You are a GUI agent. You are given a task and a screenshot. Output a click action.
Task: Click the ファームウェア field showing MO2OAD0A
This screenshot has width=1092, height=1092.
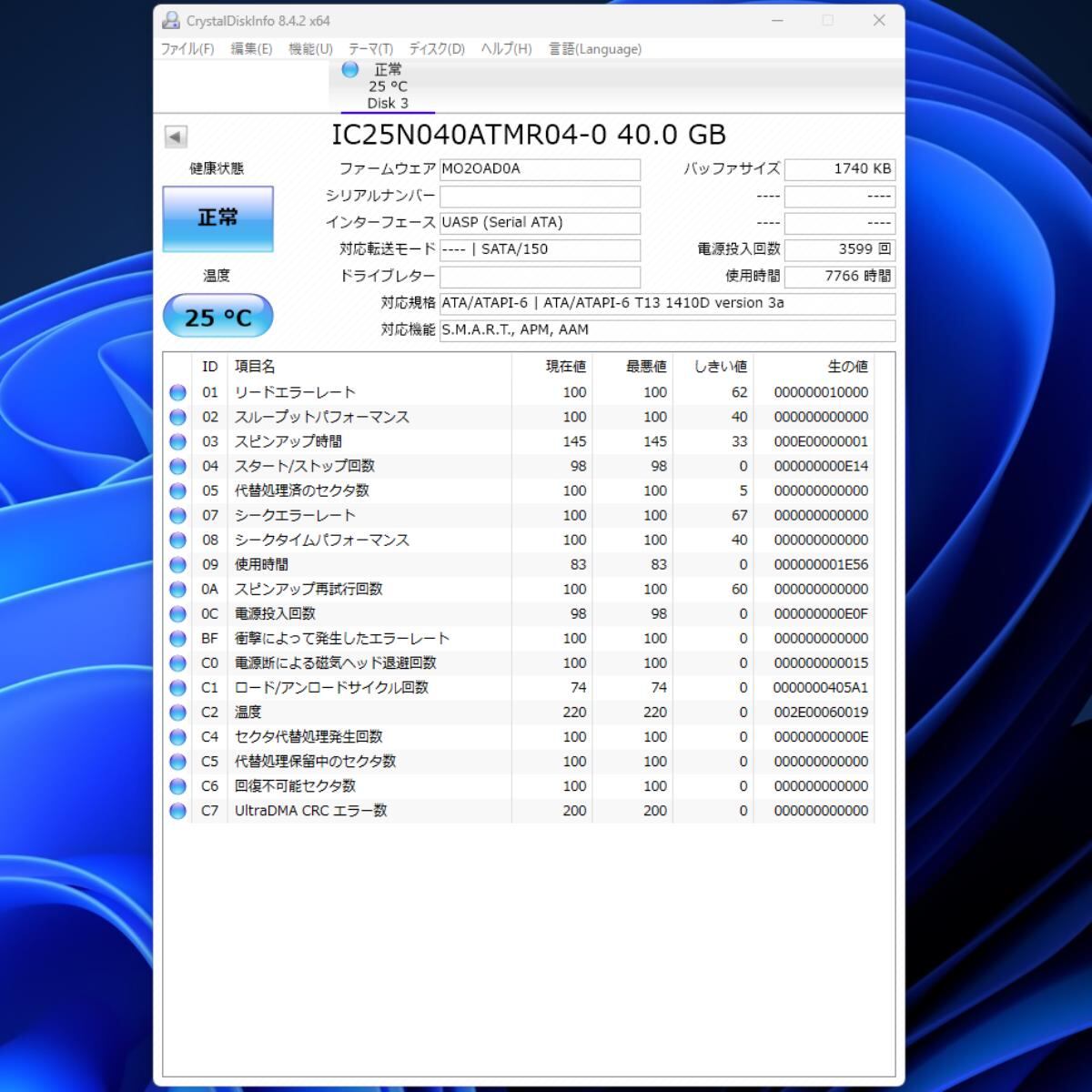(x=540, y=169)
